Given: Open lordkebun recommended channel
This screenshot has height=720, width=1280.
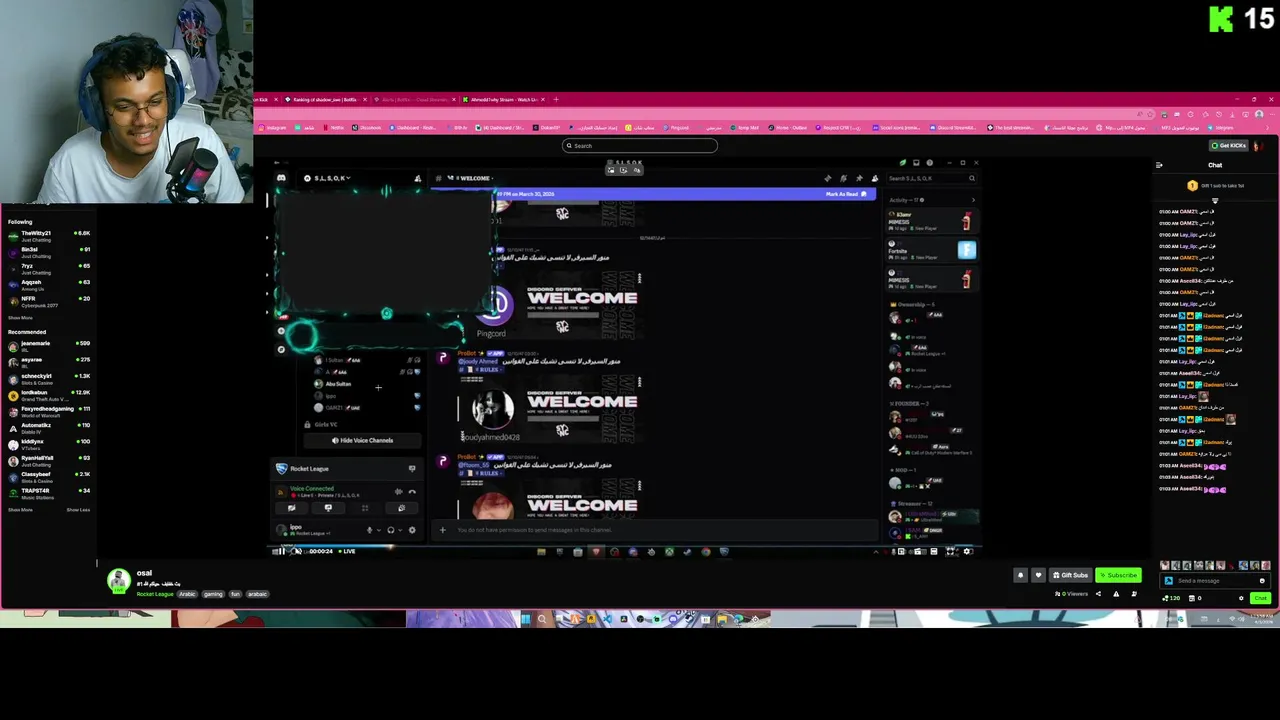Looking at the screenshot, I should click(x=48, y=395).
